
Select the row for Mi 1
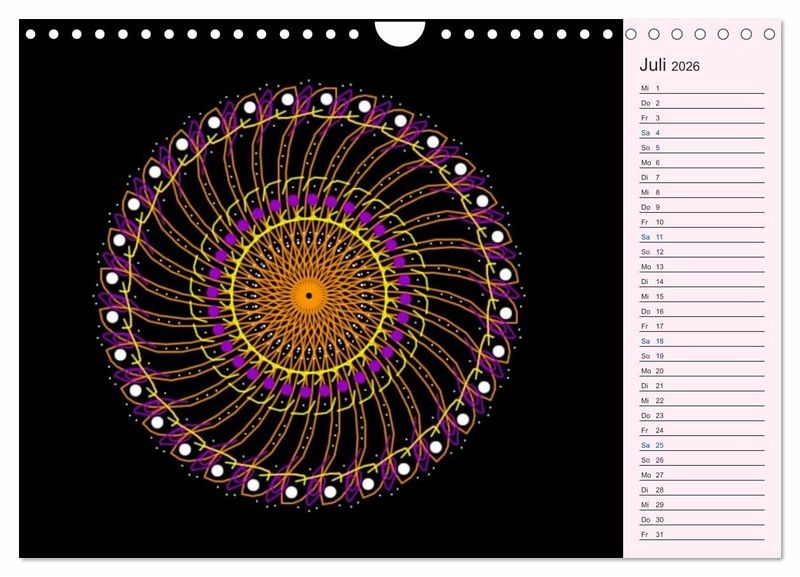click(x=701, y=88)
